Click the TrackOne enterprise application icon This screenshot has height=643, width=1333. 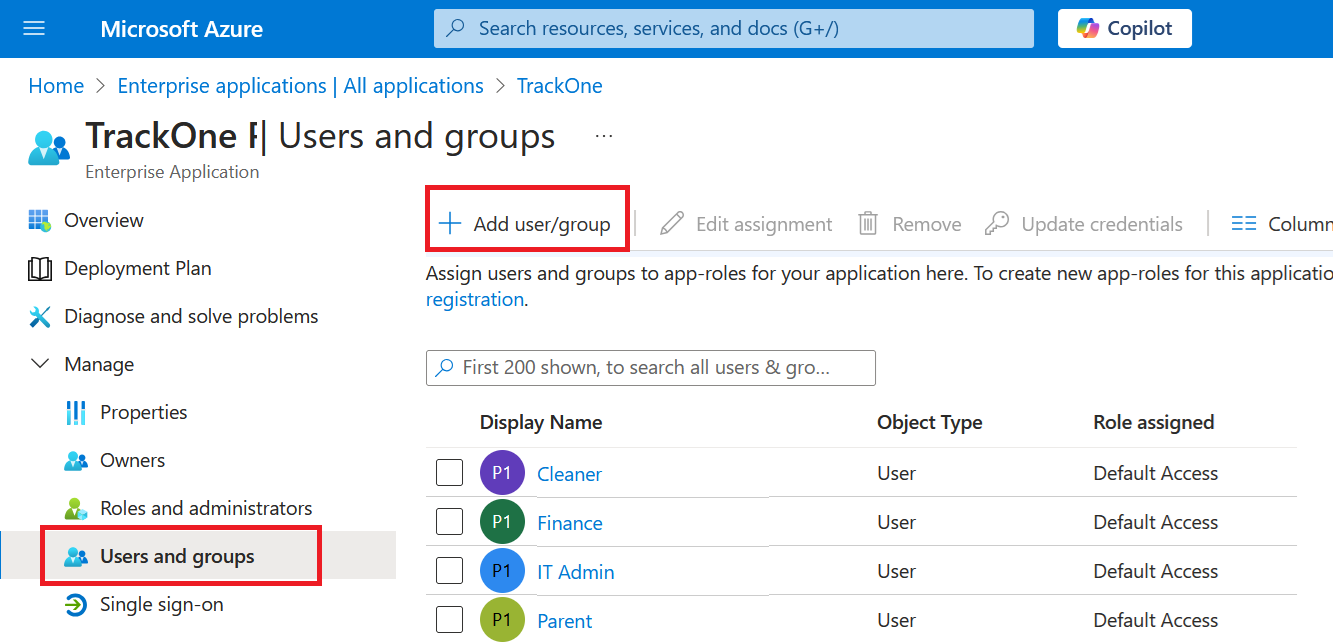[49, 148]
